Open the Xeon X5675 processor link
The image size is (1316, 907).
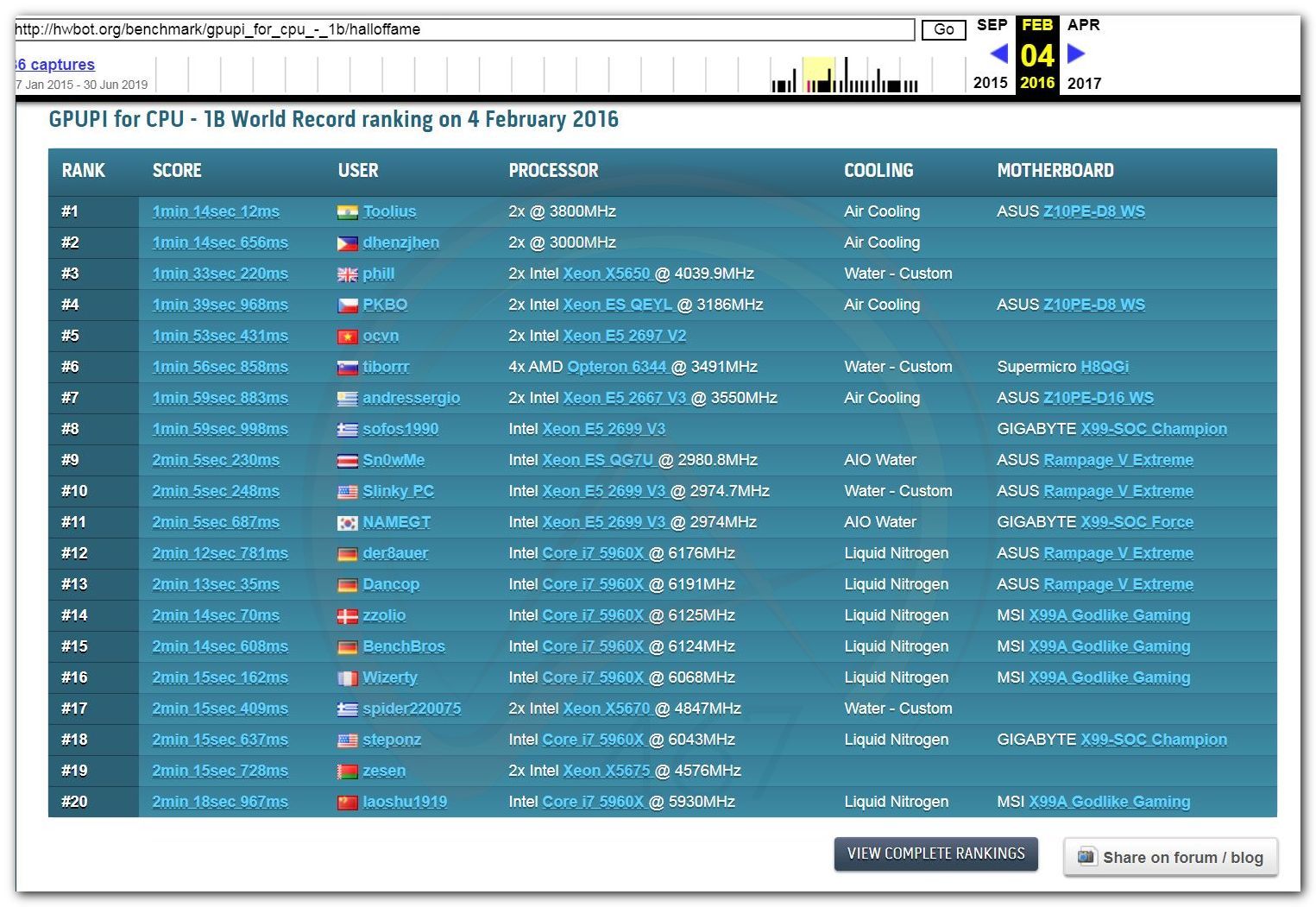point(607,771)
